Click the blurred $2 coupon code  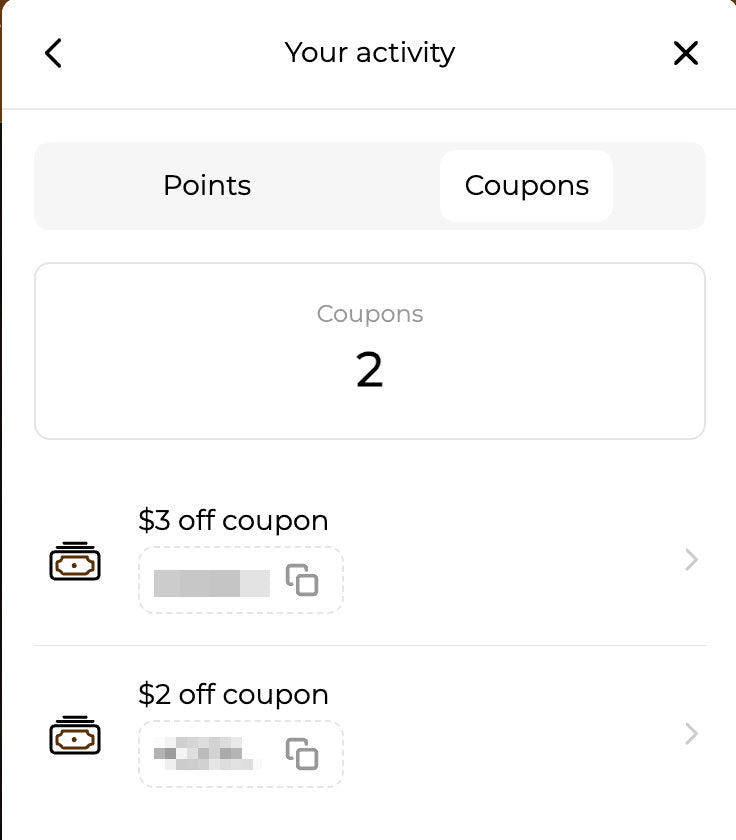[x=206, y=754]
